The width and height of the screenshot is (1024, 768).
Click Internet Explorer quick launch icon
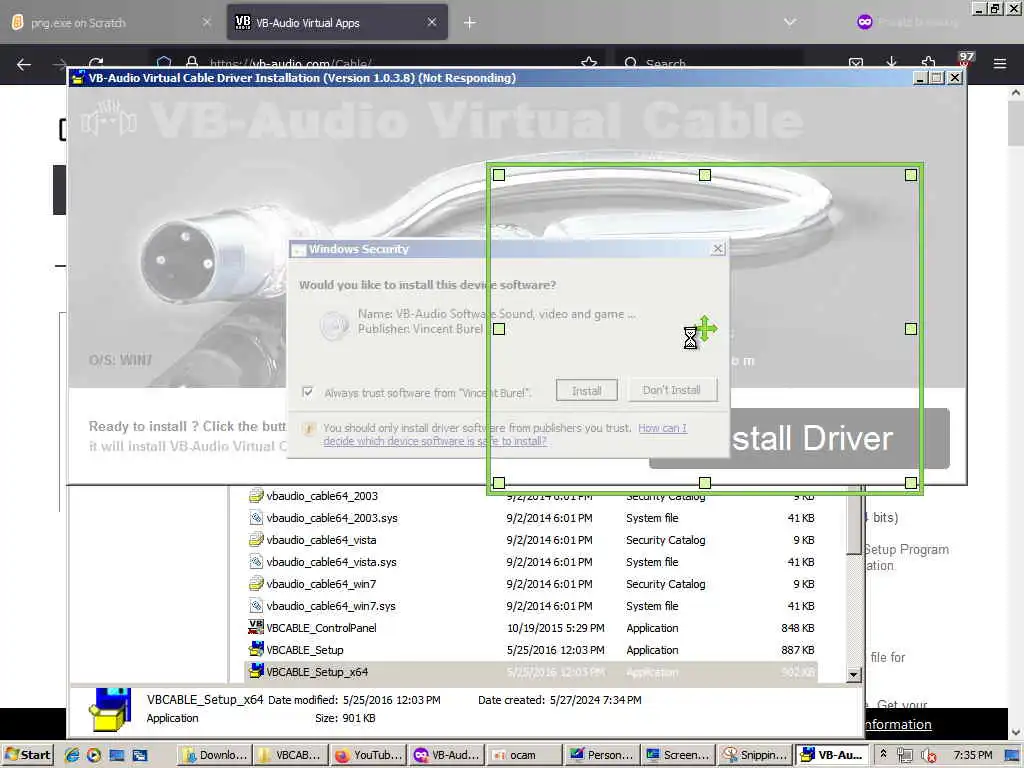pos(71,755)
